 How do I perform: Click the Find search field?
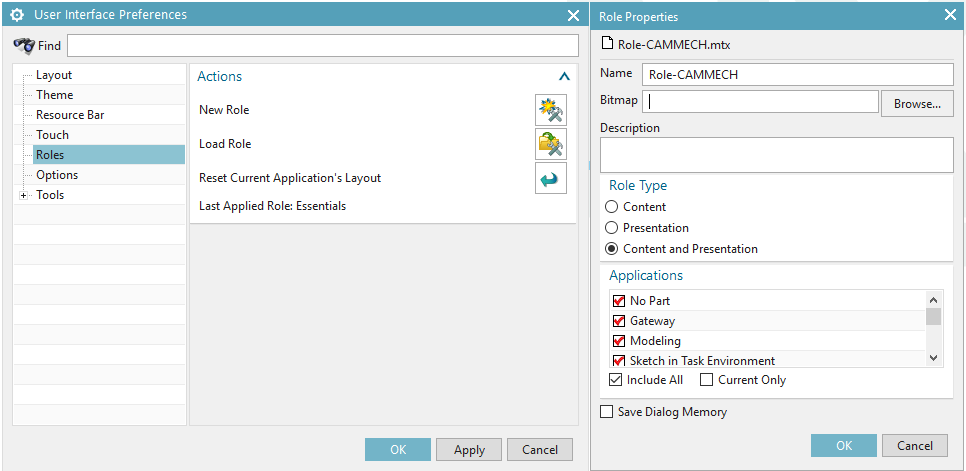[x=323, y=46]
